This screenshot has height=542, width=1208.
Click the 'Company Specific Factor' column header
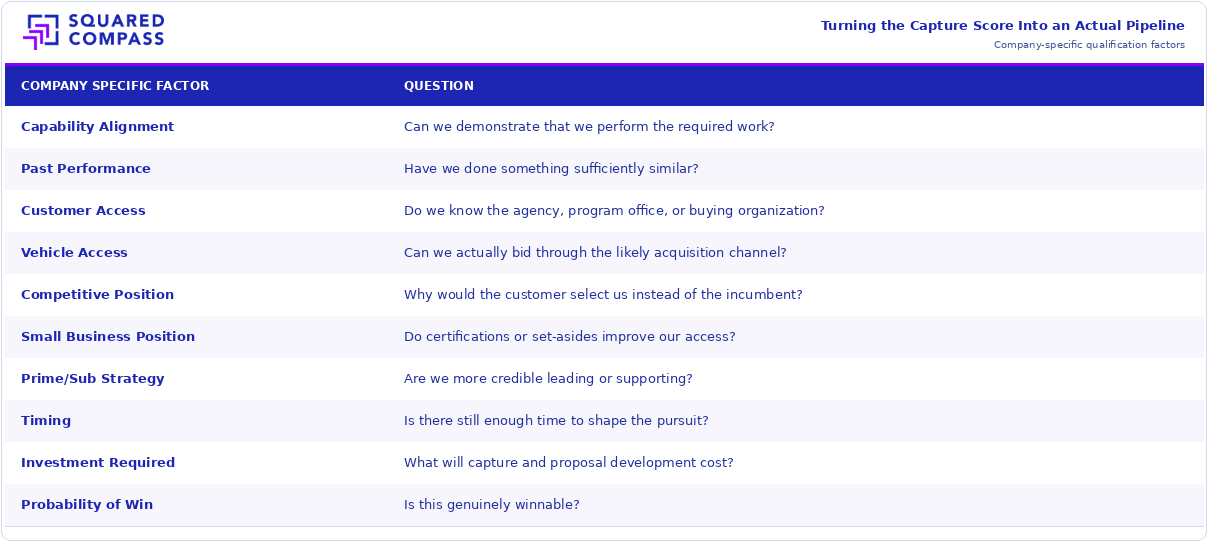coord(115,86)
